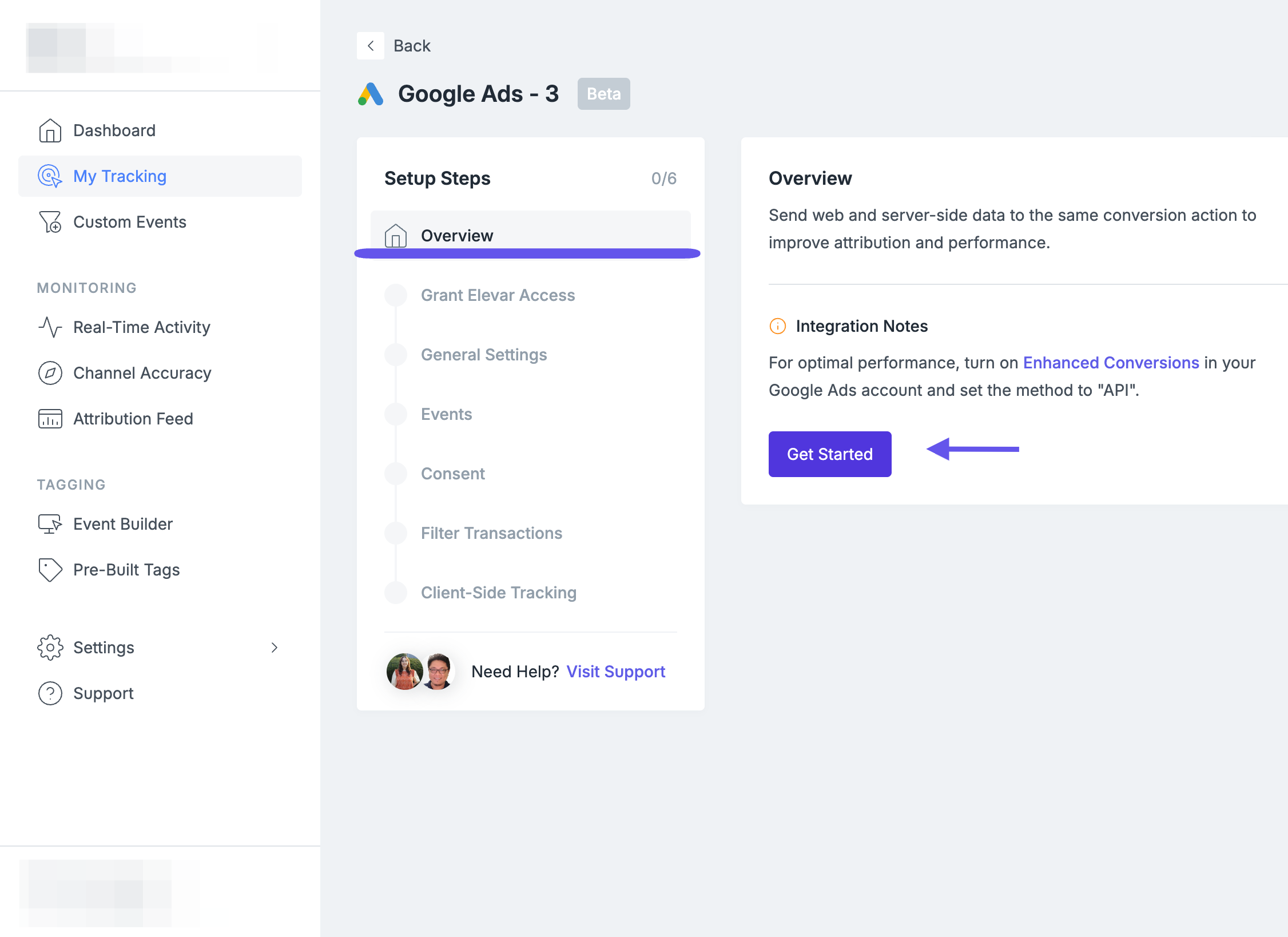Click the Consent step circle

(396, 474)
